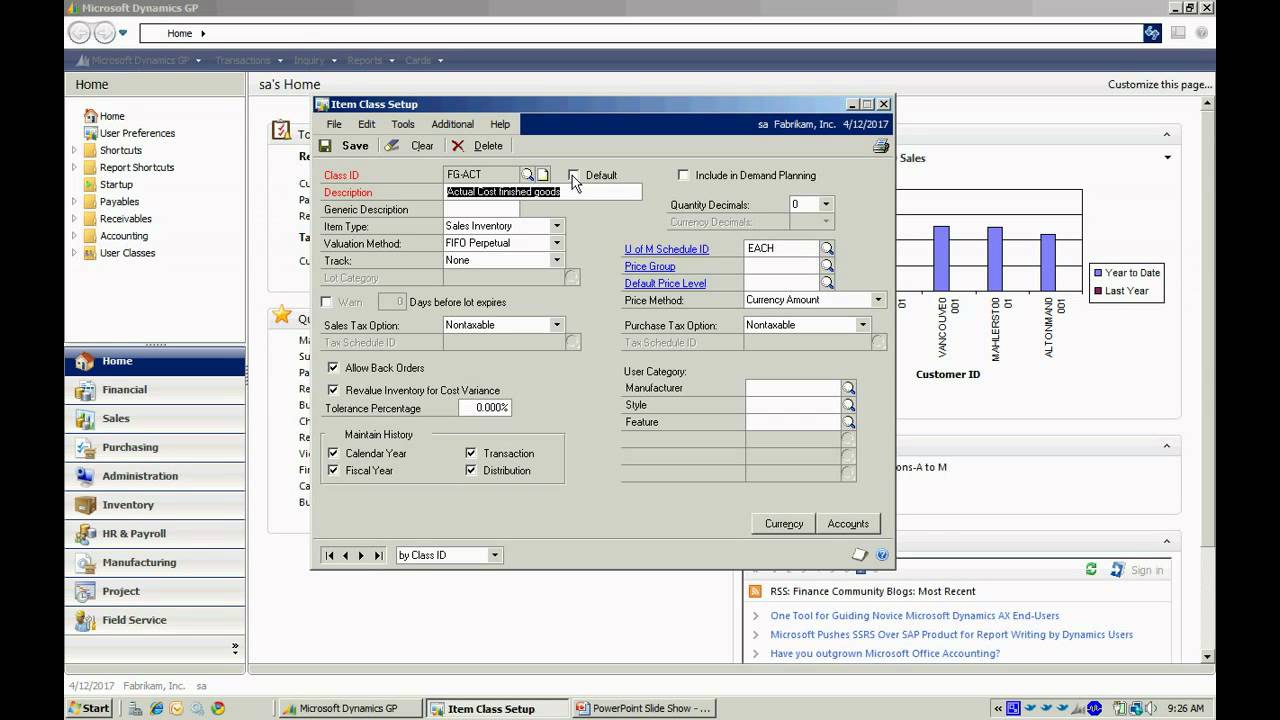Enable Include in Demand Planning
The image size is (1280, 720).
684,175
